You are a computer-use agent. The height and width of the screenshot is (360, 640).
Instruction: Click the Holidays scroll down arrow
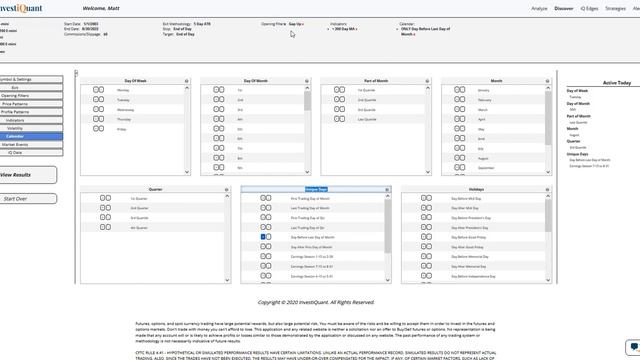pos(548,280)
